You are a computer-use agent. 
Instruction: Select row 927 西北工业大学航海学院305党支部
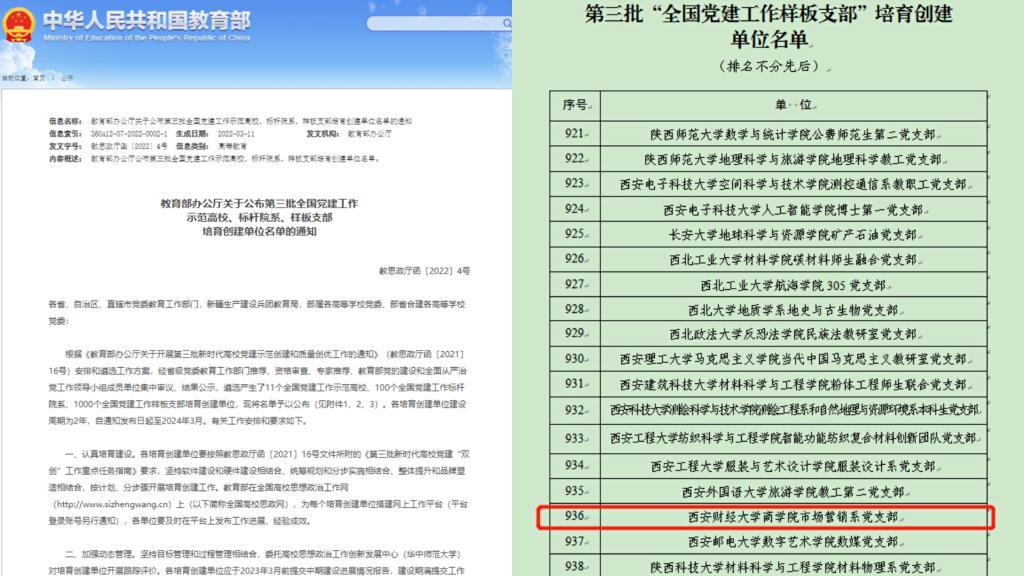[793, 285]
